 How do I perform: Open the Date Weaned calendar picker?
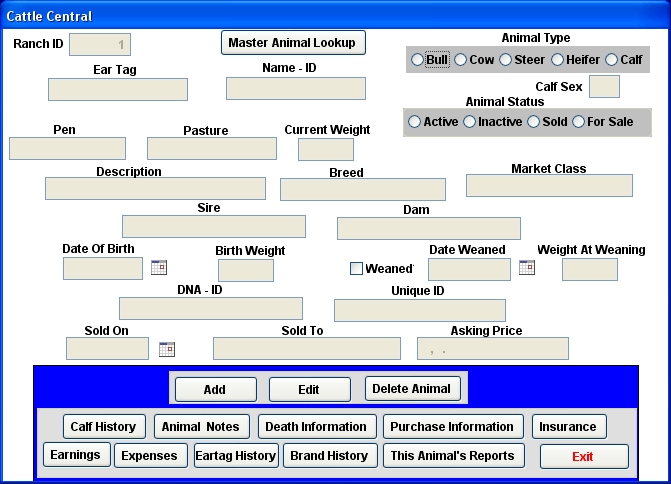coord(527,267)
